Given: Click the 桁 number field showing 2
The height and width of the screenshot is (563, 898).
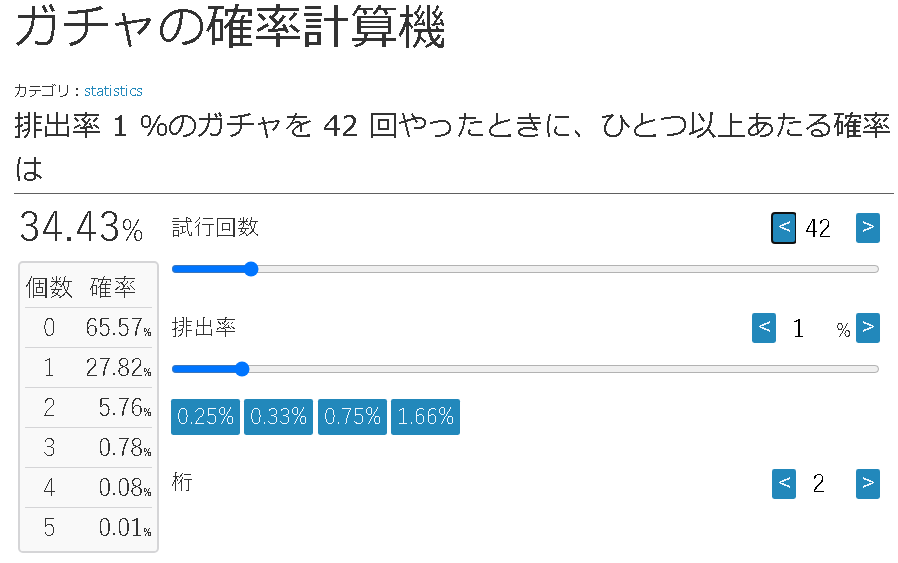Looking at the screenshot, I should 818,485.
